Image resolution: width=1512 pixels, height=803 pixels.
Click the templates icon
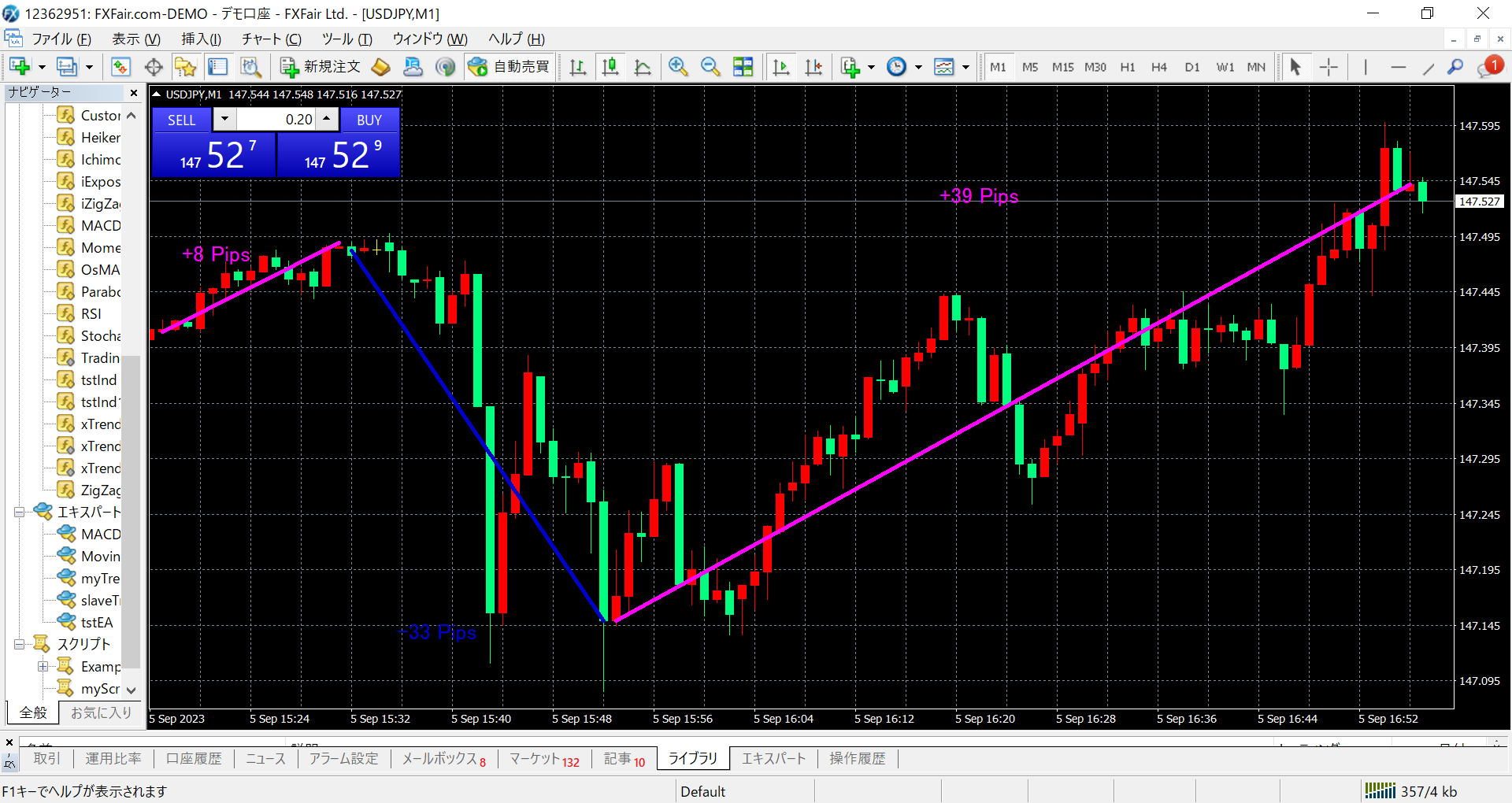[x=943, y=67]
